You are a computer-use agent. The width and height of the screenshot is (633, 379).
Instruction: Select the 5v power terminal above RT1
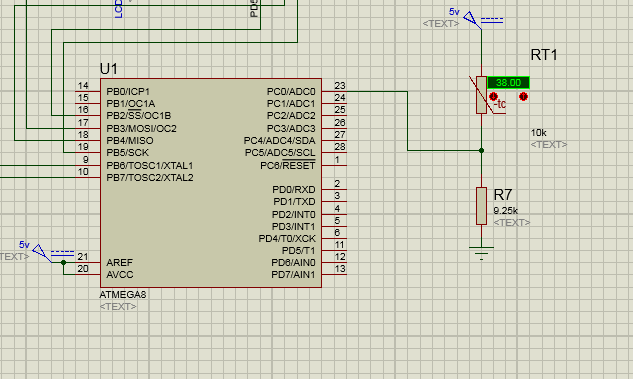coord(471,20)
